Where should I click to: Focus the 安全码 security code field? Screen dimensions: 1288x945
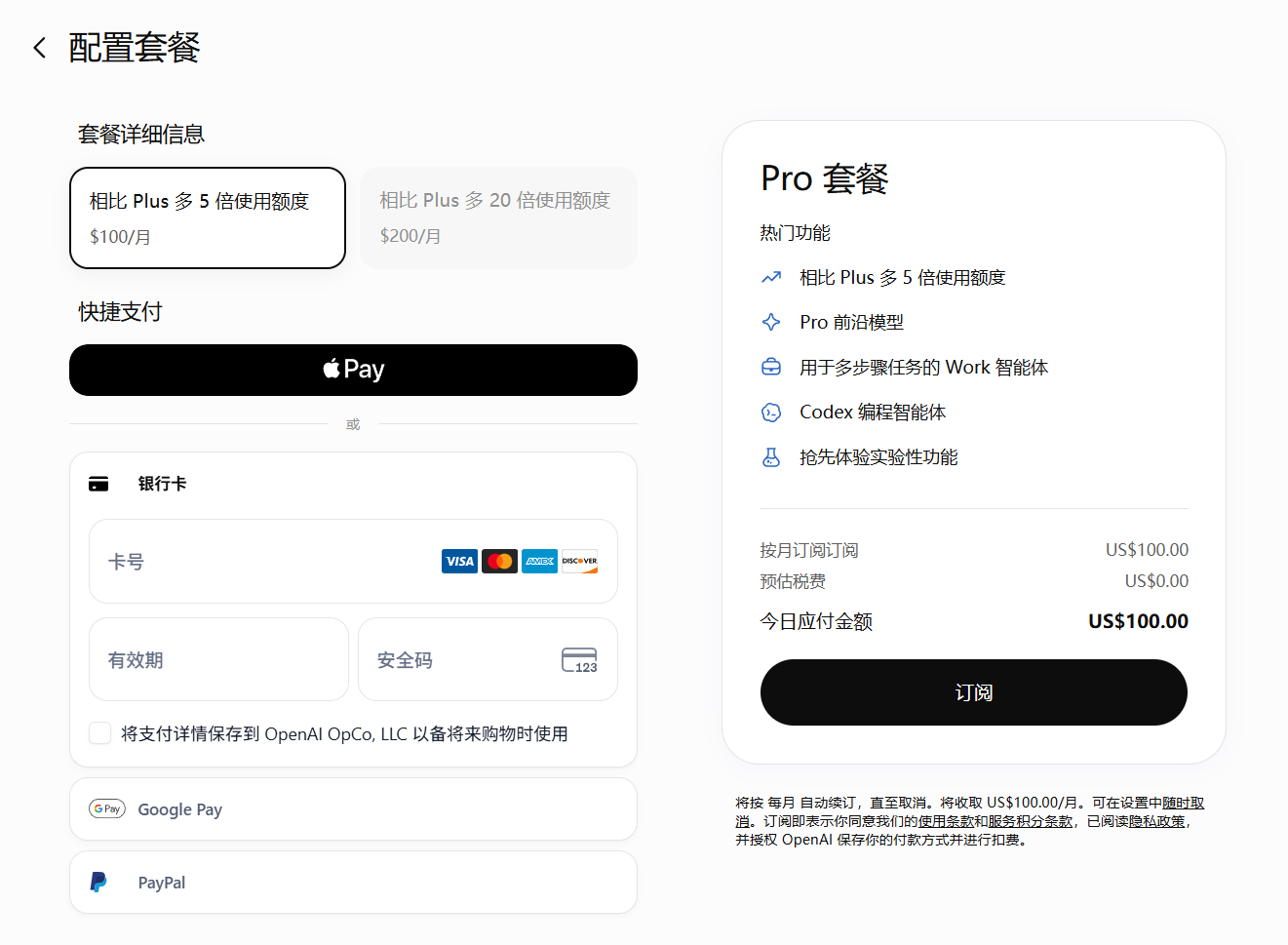point(488,659)
